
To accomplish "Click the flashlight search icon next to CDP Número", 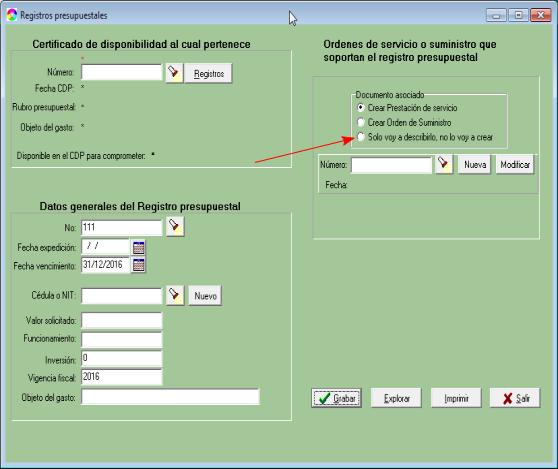I will (174, 73).
